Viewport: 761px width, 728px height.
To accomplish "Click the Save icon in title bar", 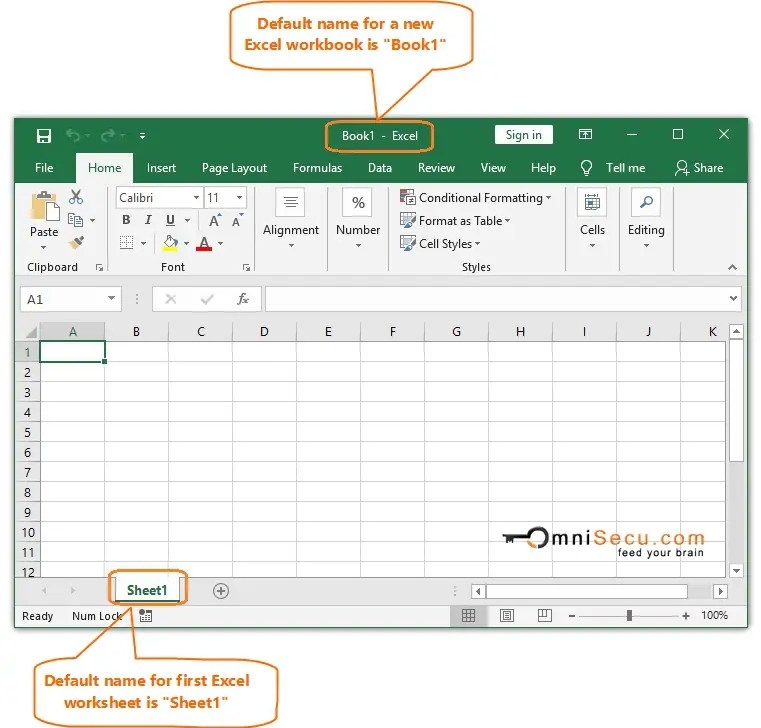I will click(43, 136).
